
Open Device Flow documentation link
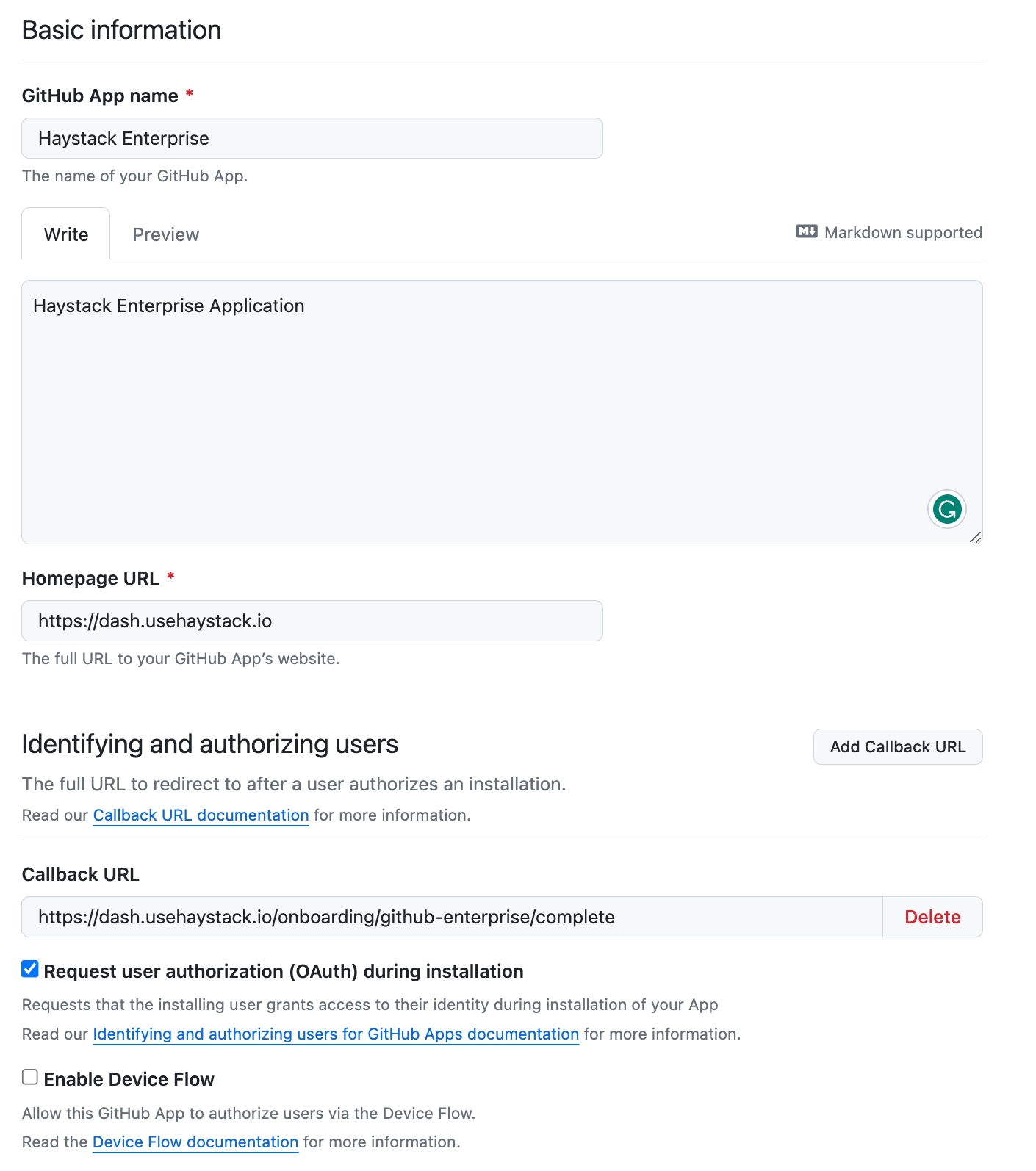(x=195, y=1142)
